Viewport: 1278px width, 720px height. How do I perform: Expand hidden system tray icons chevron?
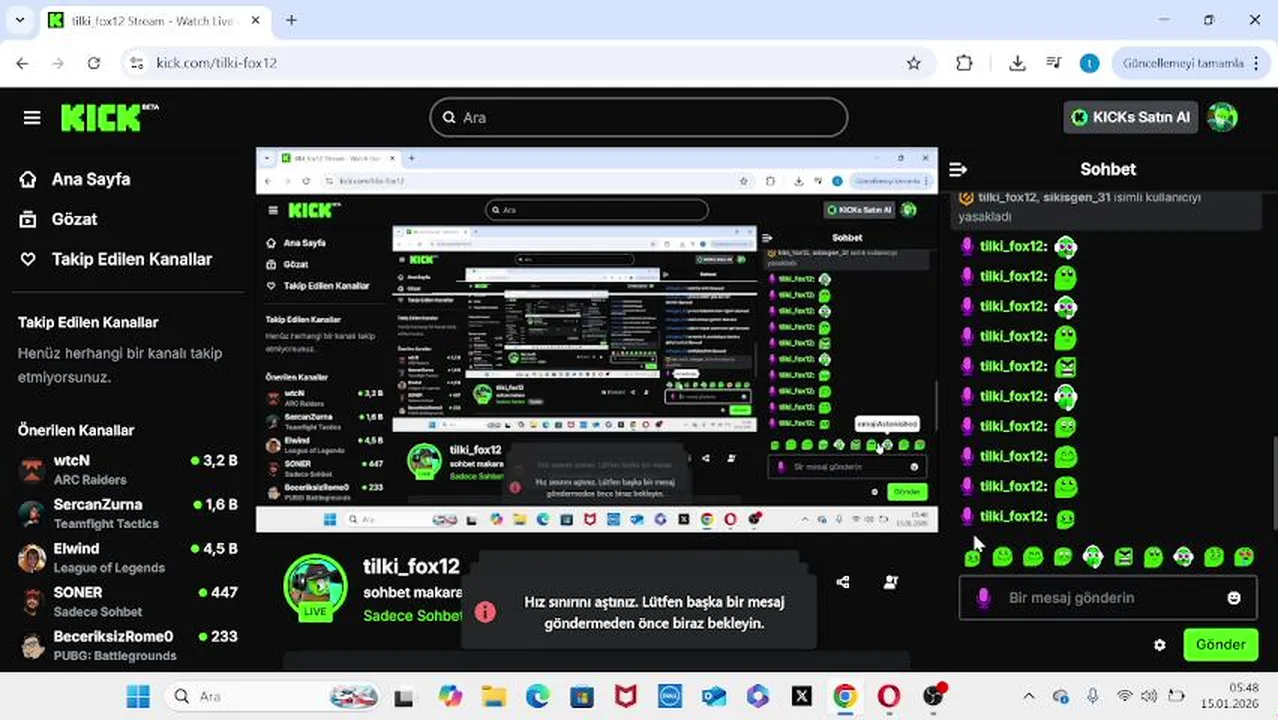[x=1029, y=696]
